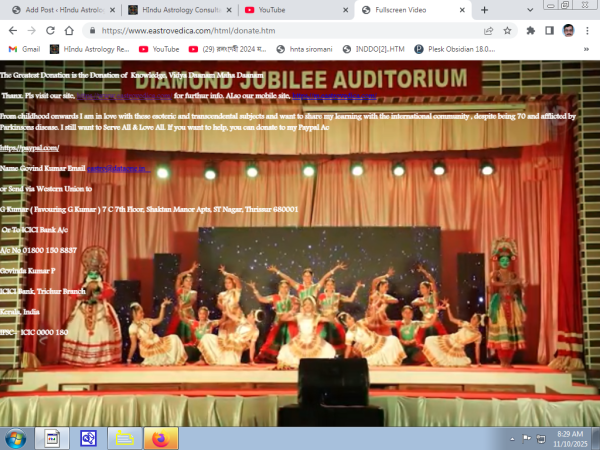Open the browser profile avatar

568,30
